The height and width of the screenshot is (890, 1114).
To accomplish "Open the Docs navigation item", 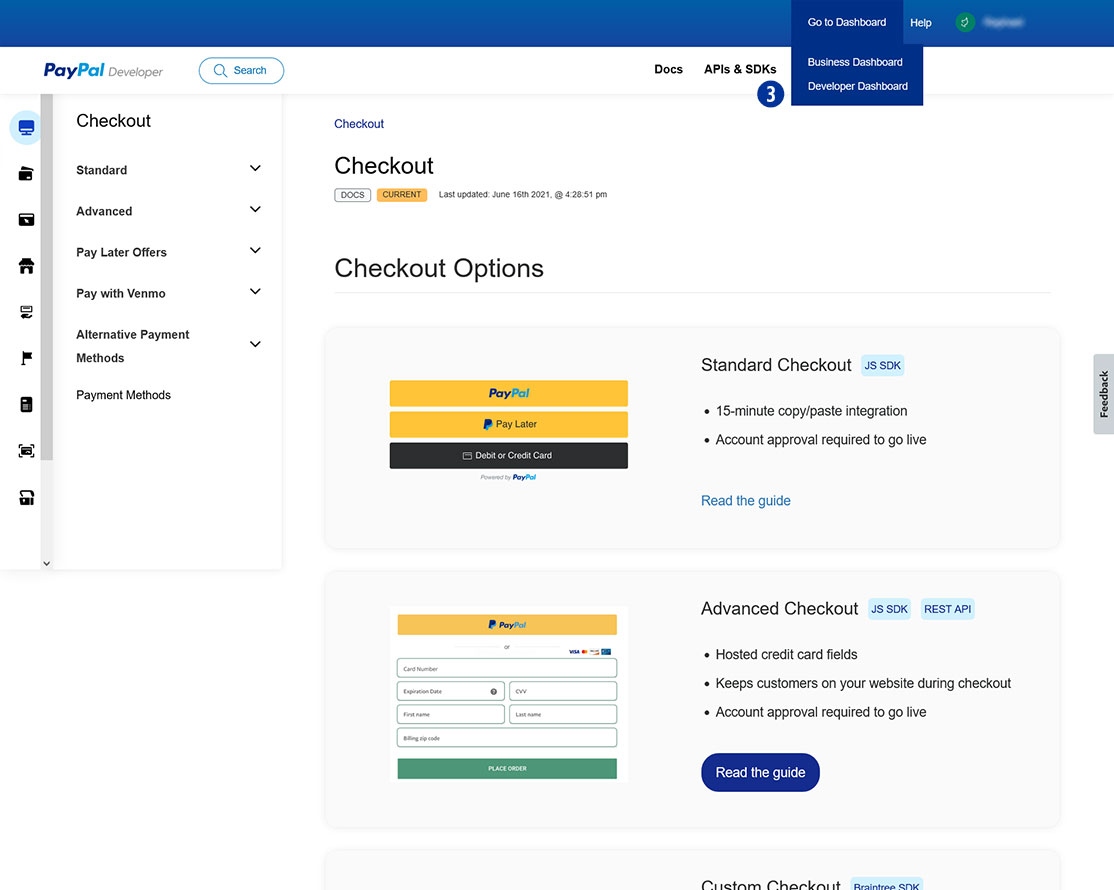I will 668,69.
